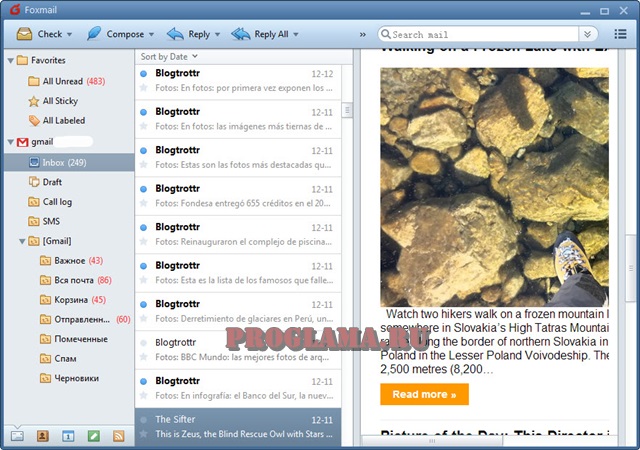This screenshot has height=450, width=640.
Task: Click the Draft folder icon
Action: coord(34,182)
